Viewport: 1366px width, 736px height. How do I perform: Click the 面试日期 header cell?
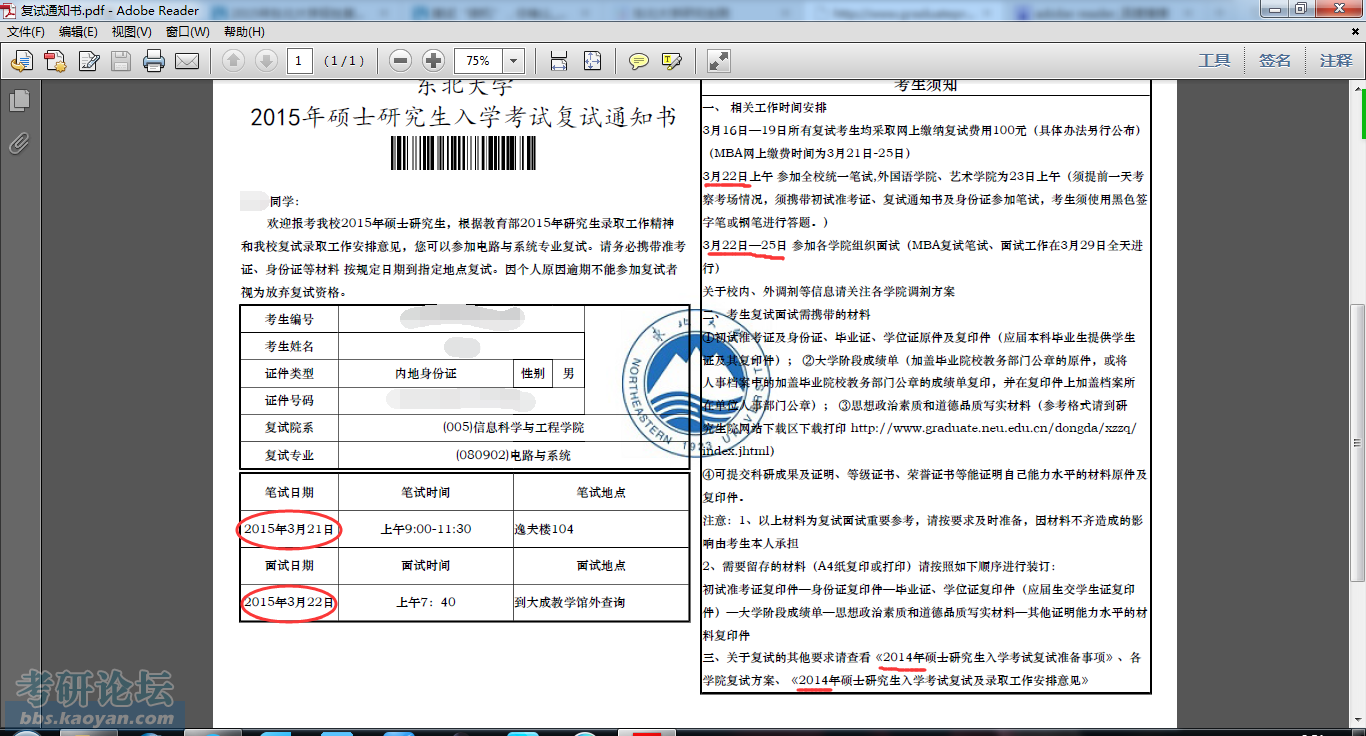coord(289,565)
